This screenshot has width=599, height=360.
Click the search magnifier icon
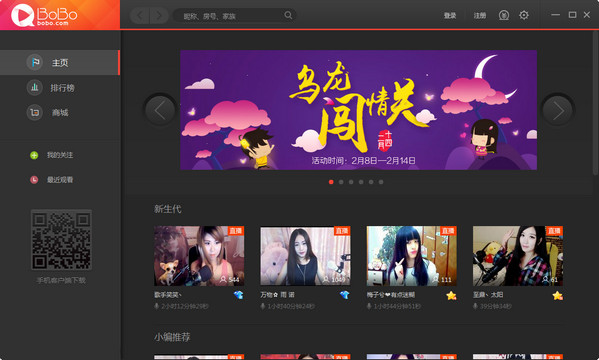[x=288, y=15]
